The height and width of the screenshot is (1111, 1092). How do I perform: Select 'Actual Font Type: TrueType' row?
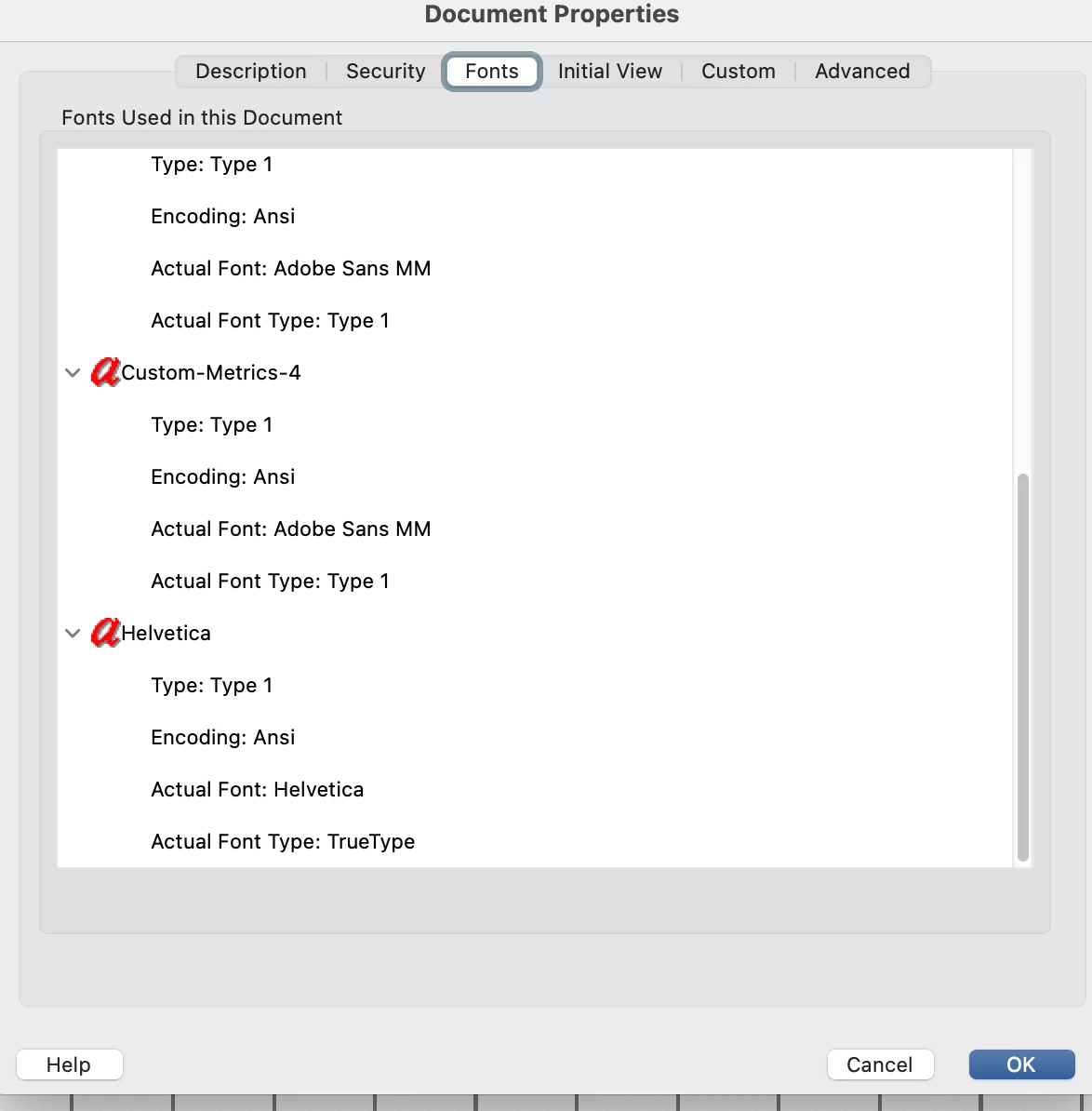[x=283, y=842]
